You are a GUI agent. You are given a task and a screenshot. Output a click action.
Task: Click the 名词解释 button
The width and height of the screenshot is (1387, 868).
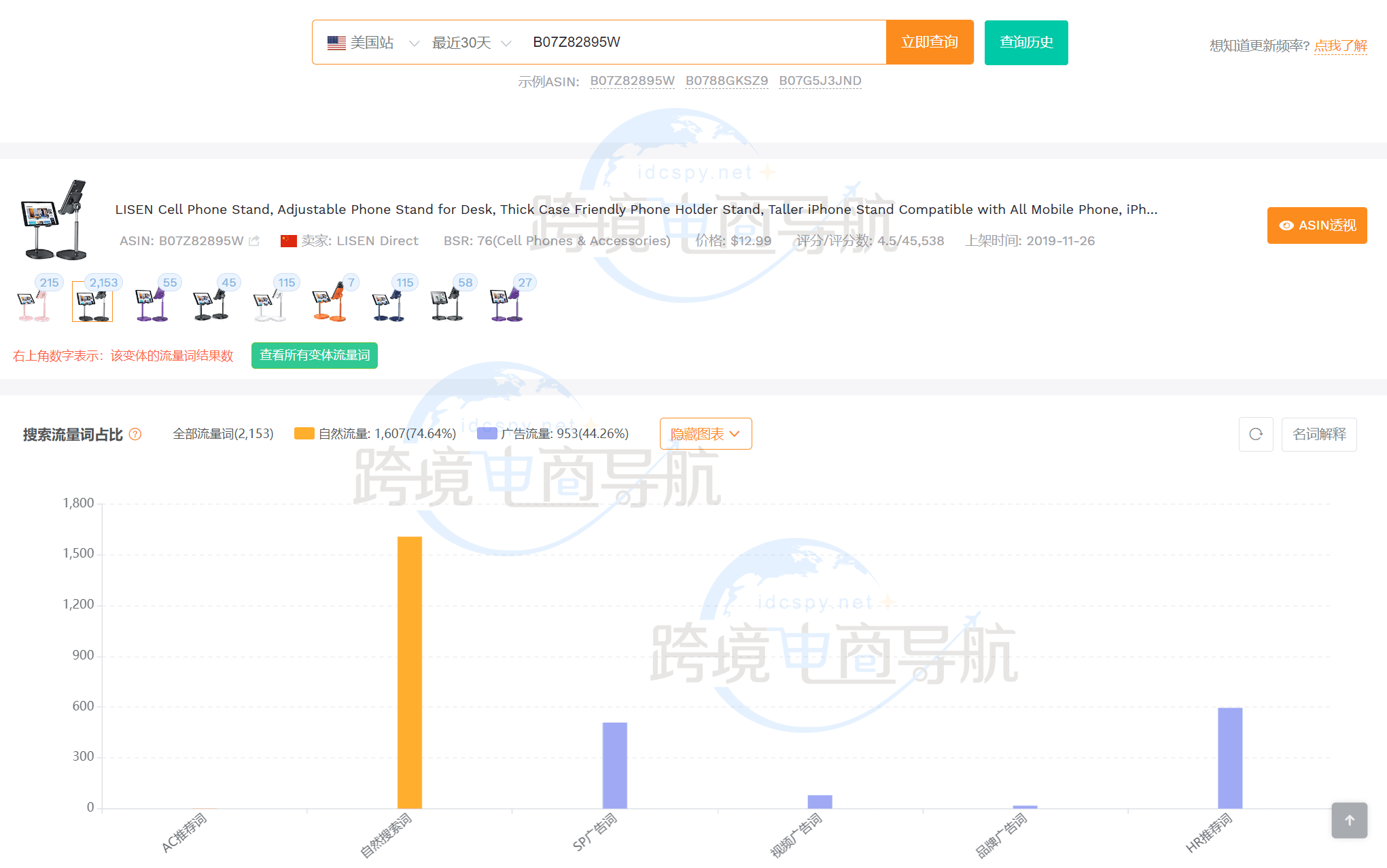point(1318,435)
